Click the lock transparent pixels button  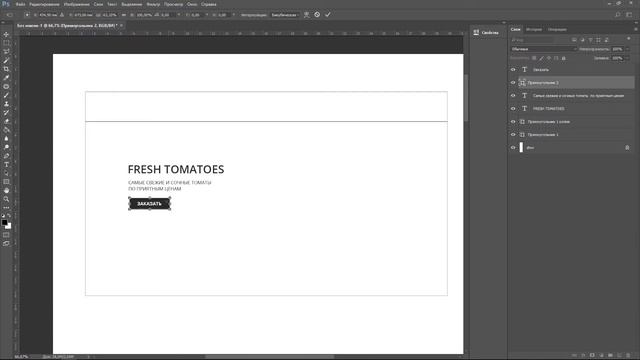(x=534, y=58)
